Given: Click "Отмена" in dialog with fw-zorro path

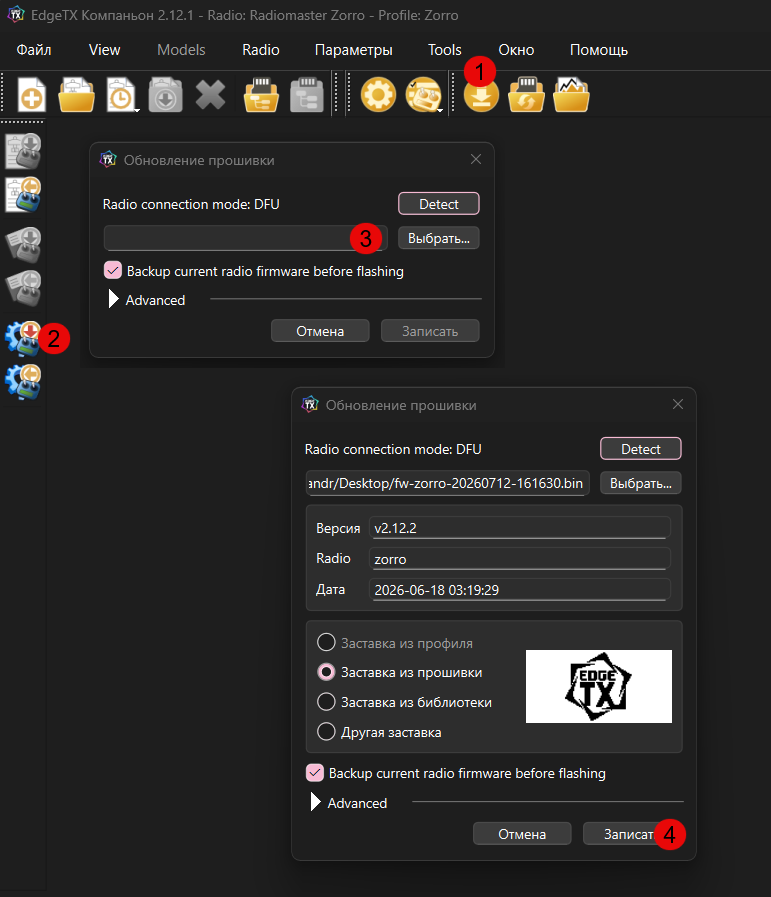Looking at the screenshot, I should [522, 834].
